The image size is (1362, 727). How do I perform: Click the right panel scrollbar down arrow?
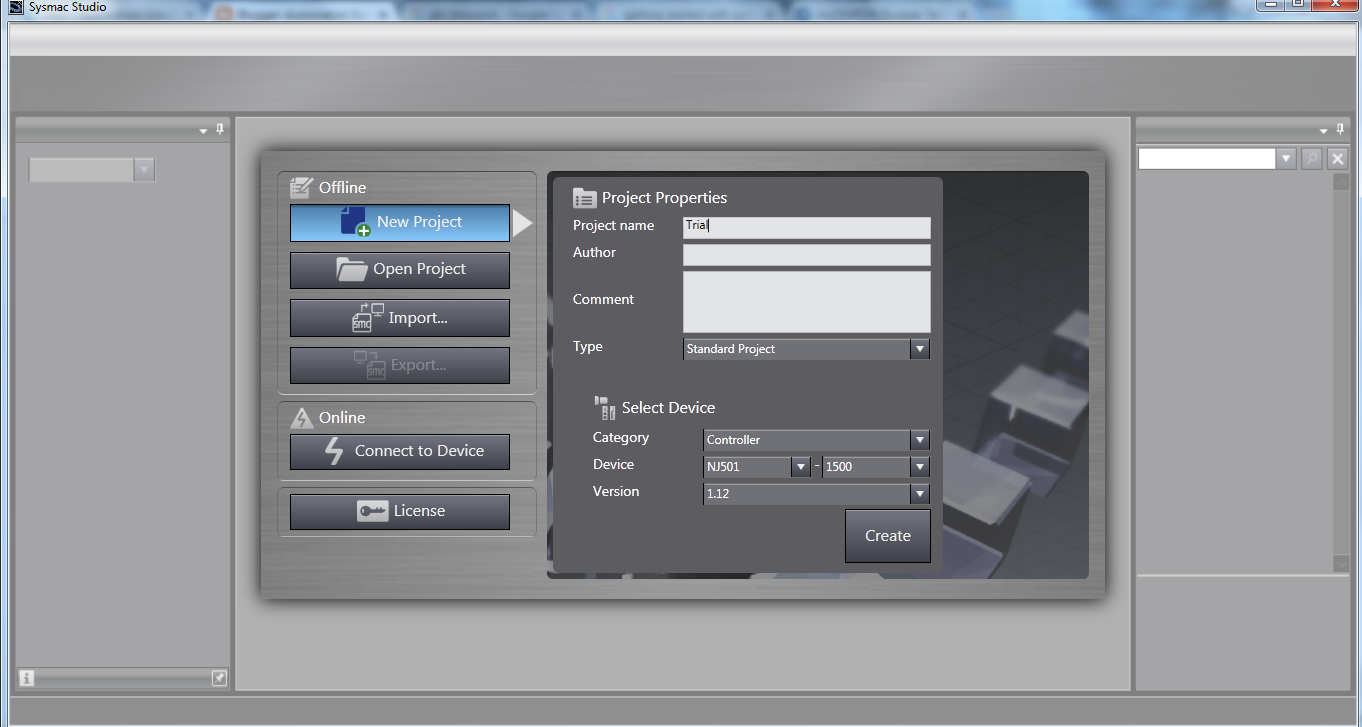(x=1341, y=564)
